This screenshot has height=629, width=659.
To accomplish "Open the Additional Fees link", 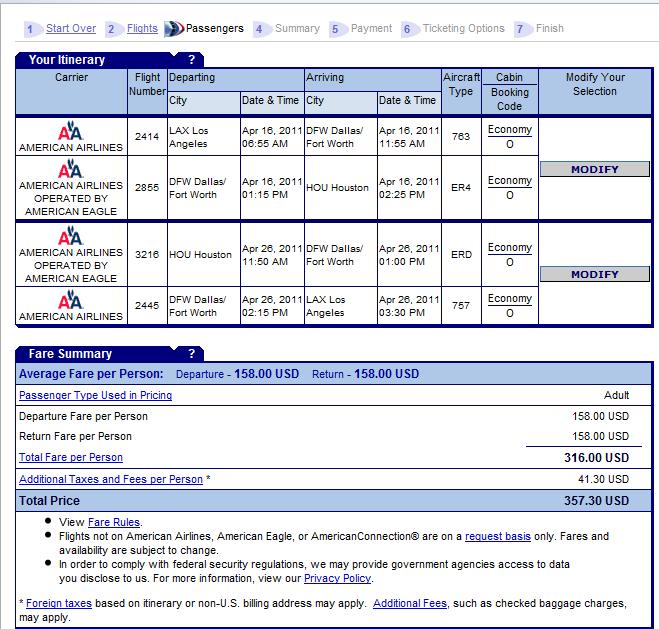I will [410, 603].
